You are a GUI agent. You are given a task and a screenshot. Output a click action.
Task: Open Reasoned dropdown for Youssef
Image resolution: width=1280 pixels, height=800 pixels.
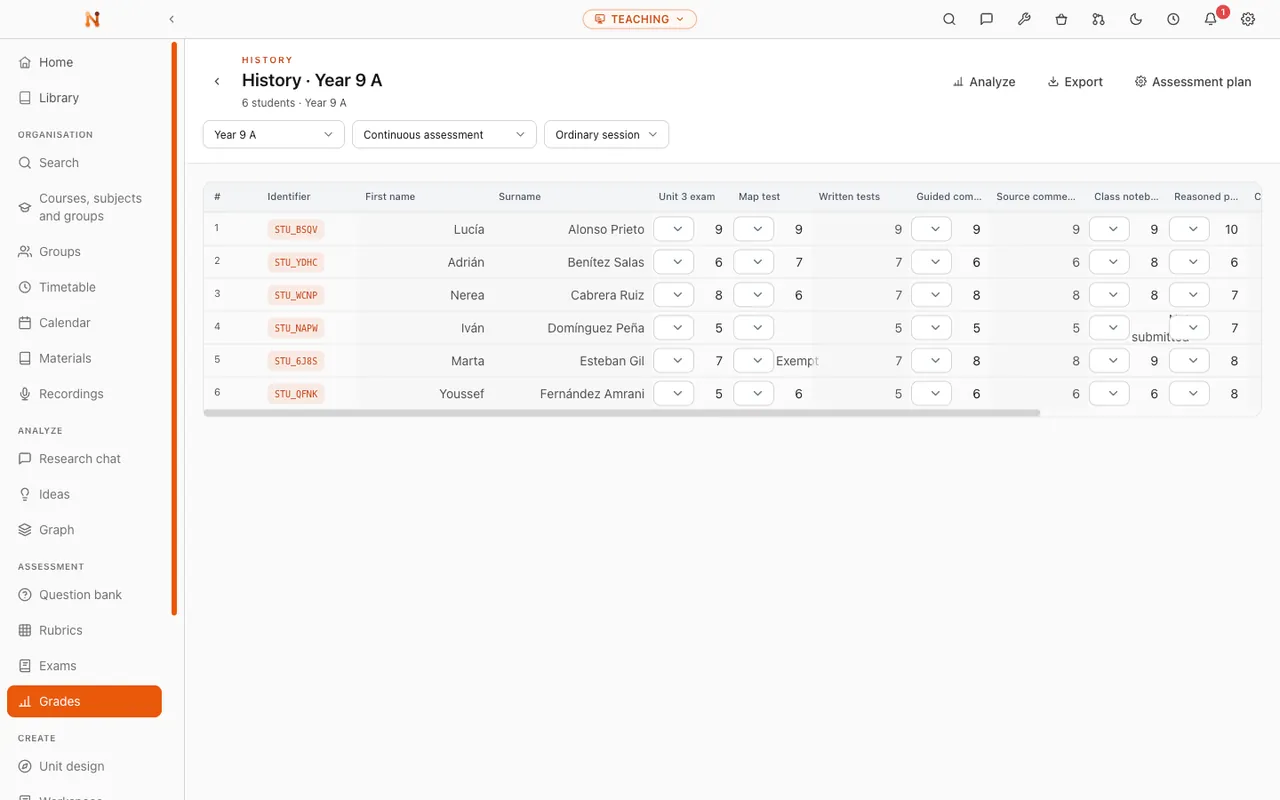(x=1190, y=394)
